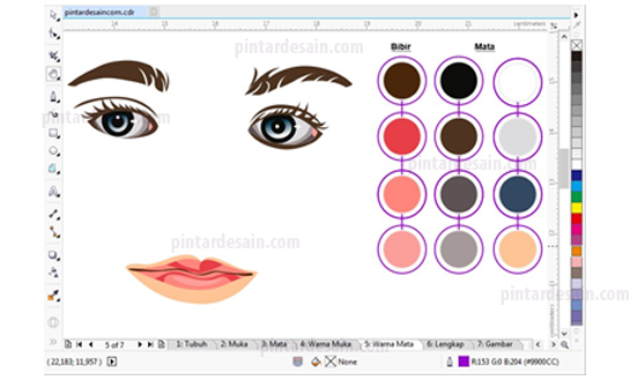Select the 'Bibir' heading text
The image size is (630, 380).
(x=401, y=47)
